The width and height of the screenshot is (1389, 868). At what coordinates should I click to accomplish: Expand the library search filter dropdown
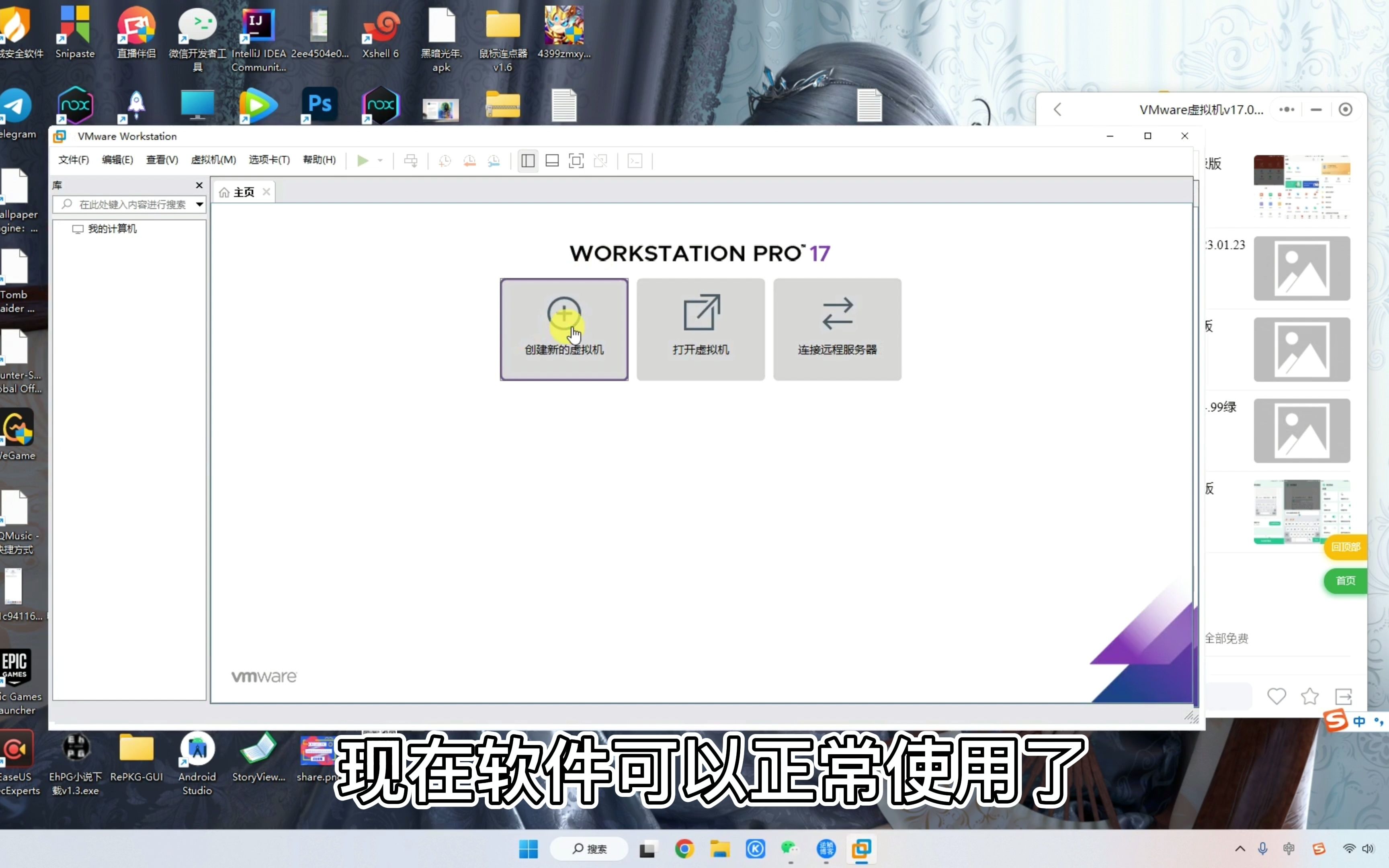coord(199,205)
